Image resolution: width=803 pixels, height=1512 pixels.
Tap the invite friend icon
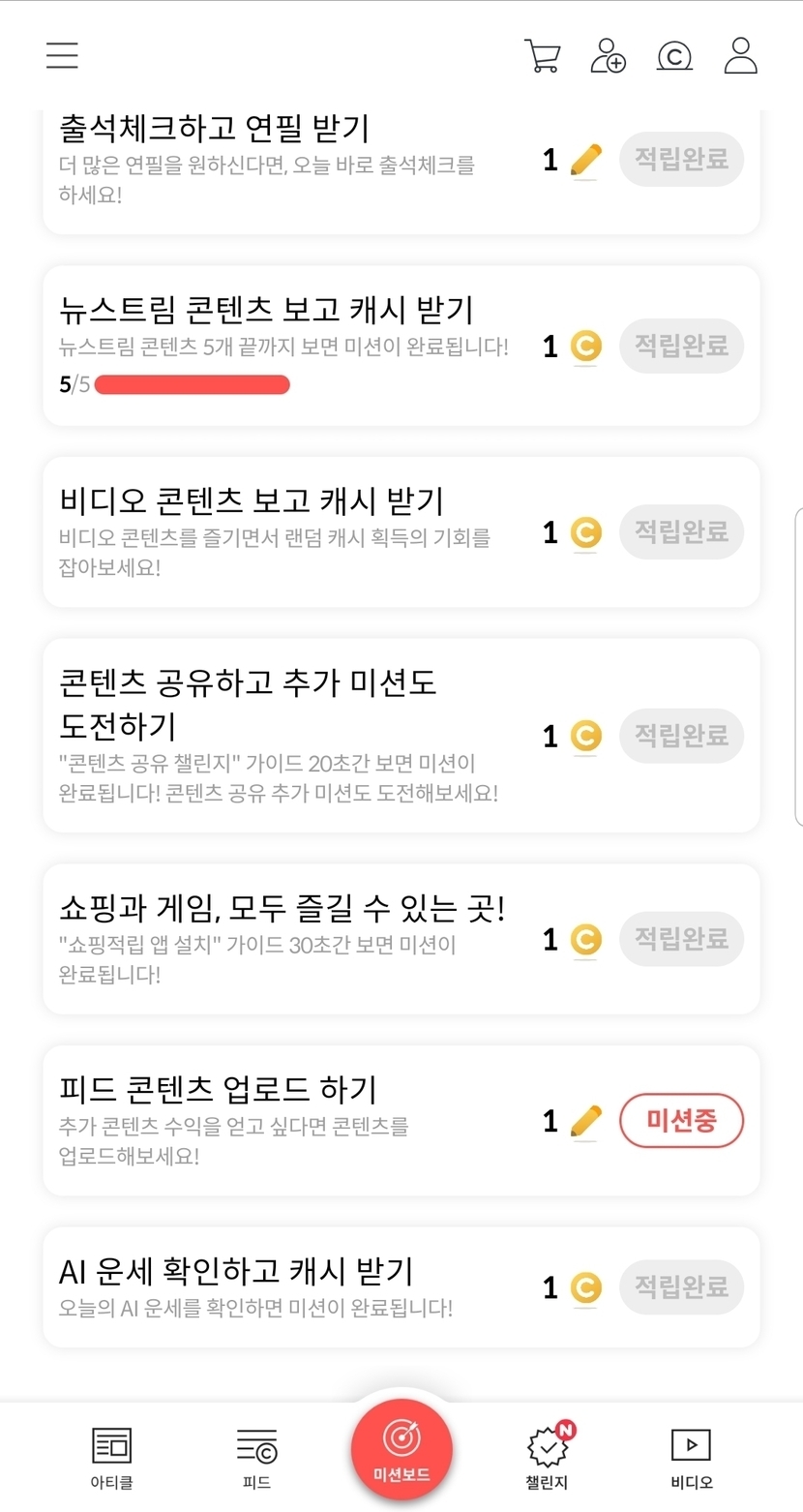pos(608,55)
